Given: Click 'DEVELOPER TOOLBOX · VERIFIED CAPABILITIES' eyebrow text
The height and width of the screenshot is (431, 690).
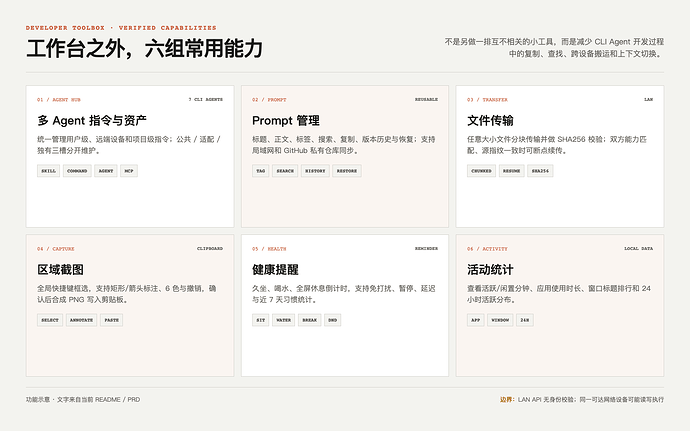Looking at the screenshot, I should coord(121,28).
